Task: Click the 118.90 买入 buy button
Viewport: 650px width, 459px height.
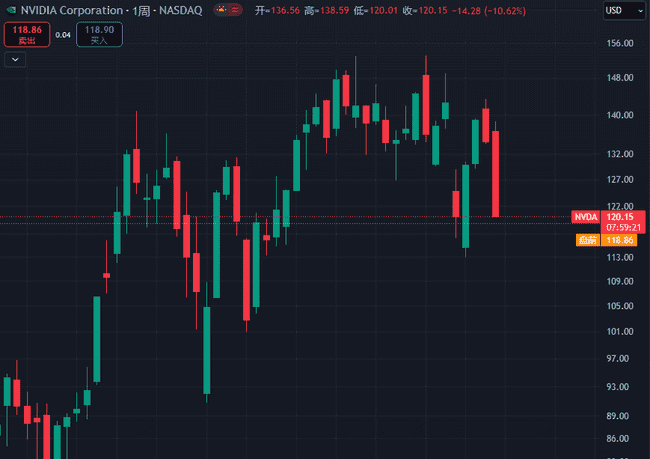Action: pyautogui.click(x=99, y=34)
